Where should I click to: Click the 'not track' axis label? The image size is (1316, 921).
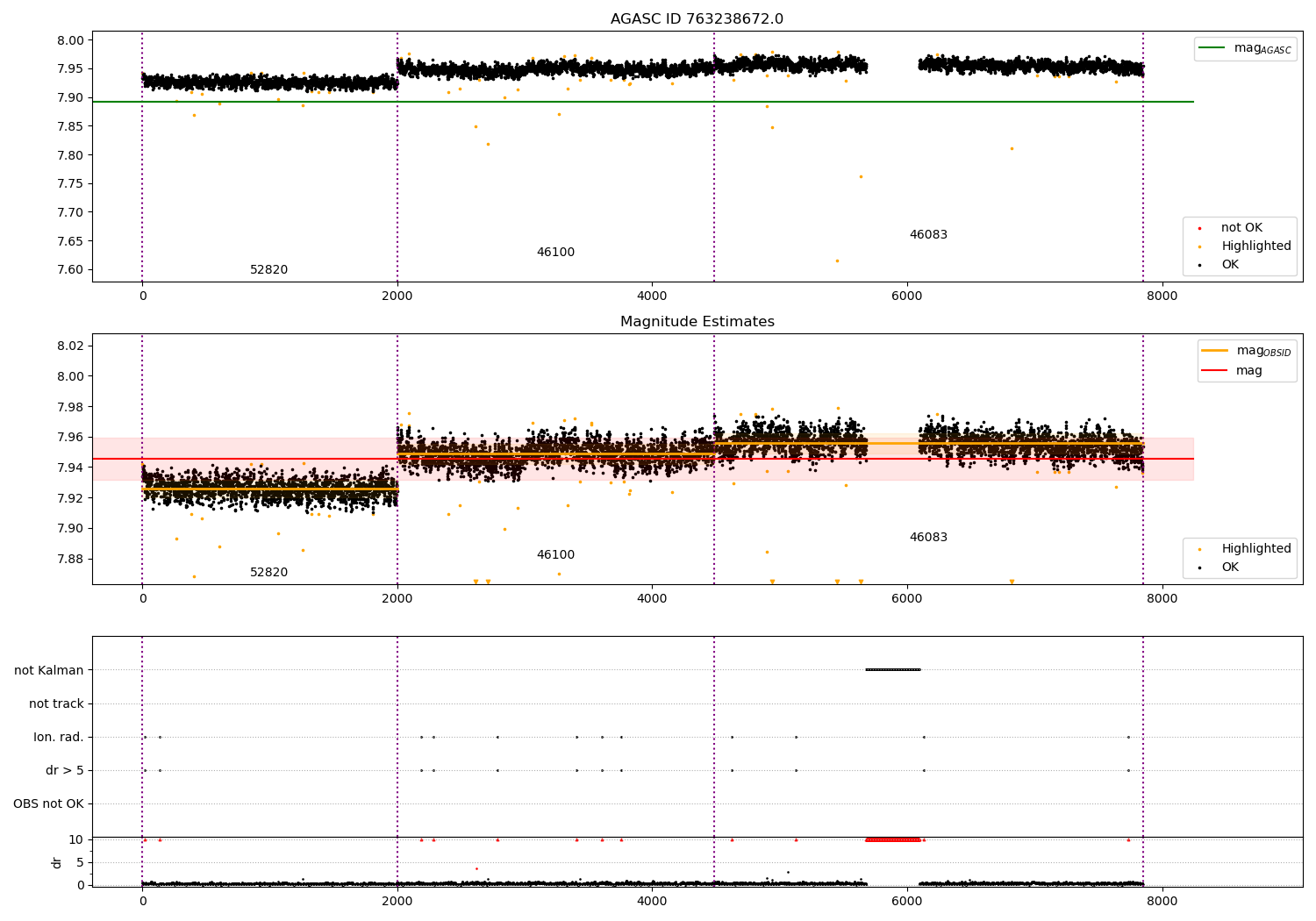[56, 704]
